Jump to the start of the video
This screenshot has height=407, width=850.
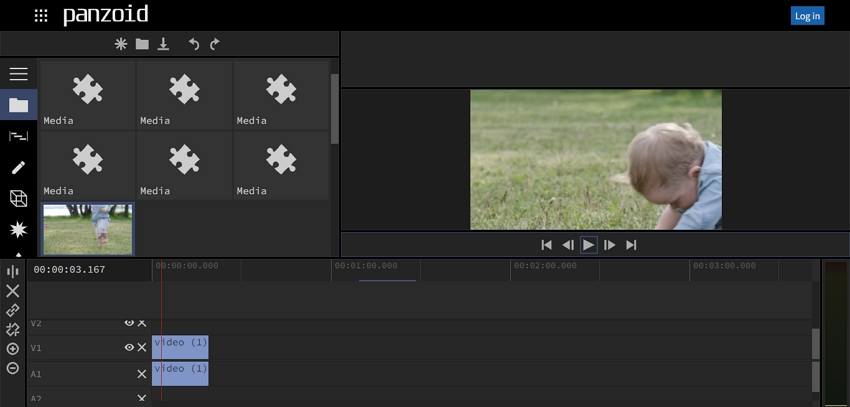(546, 245)
